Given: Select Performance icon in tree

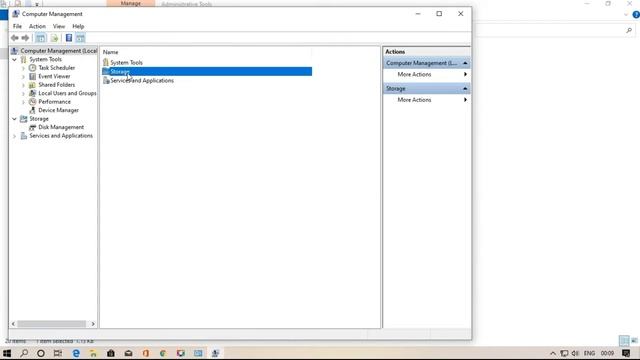Looking at the screenshot, I should (x=32, y=102).
